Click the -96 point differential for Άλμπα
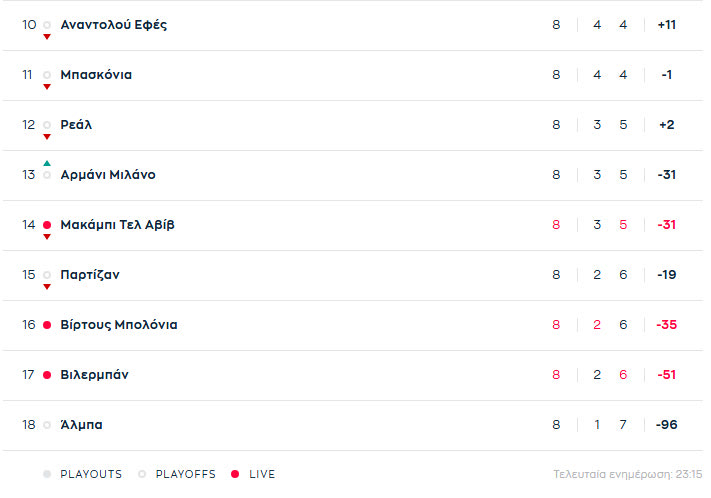The width and height of the screenshot is (711, 498). click(x=666, y=425)
